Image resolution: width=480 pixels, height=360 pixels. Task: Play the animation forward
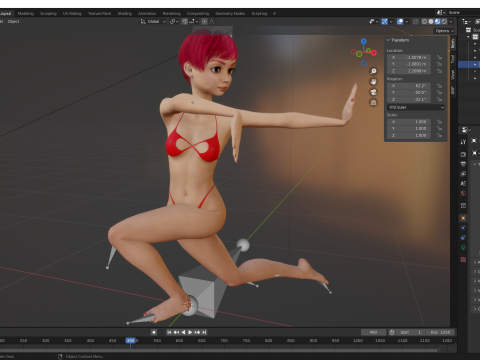pos(190,332)
